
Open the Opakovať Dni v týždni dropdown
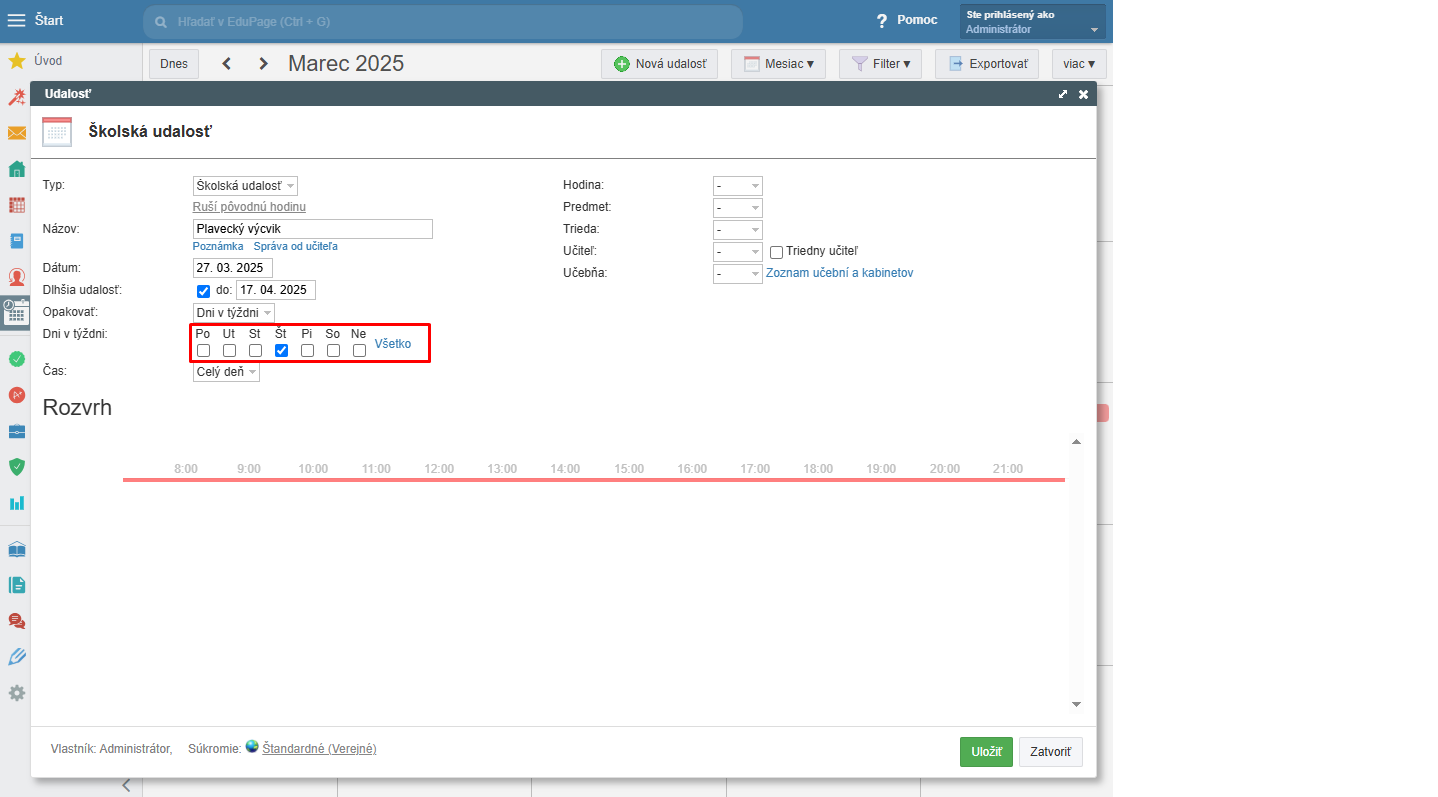point(233,313)
